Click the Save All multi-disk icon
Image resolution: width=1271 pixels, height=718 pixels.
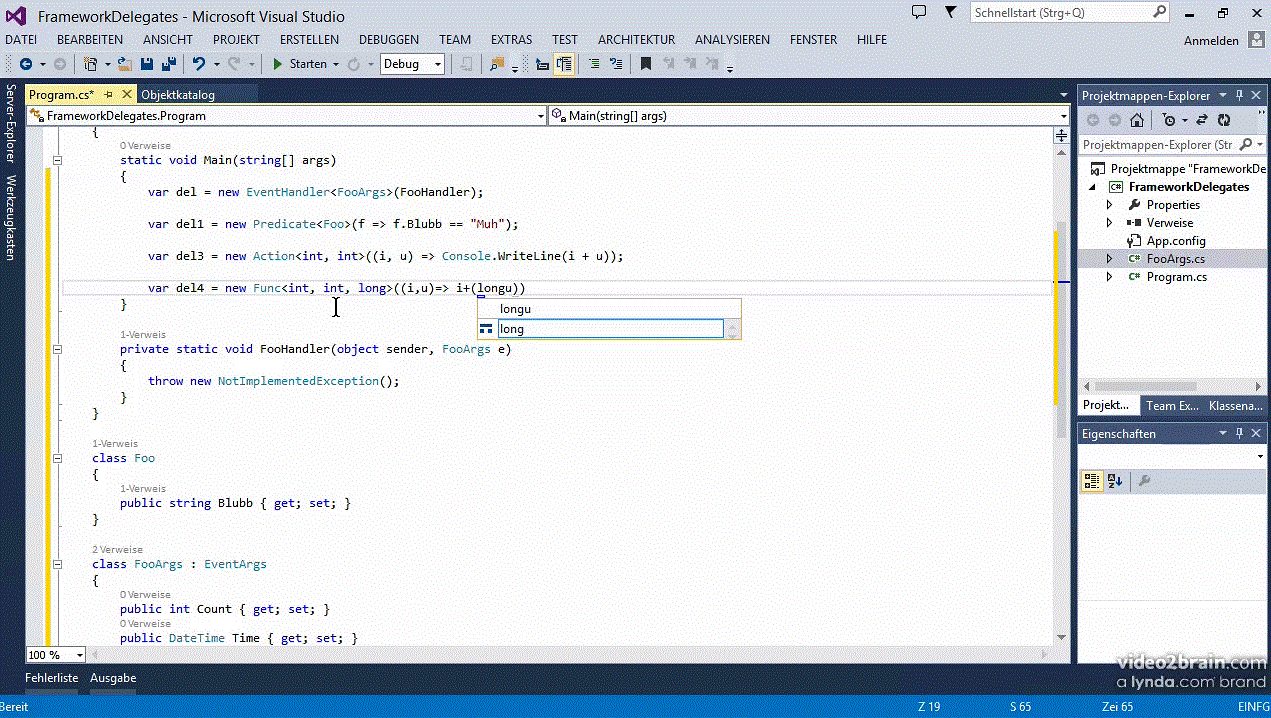coord(169,64)
